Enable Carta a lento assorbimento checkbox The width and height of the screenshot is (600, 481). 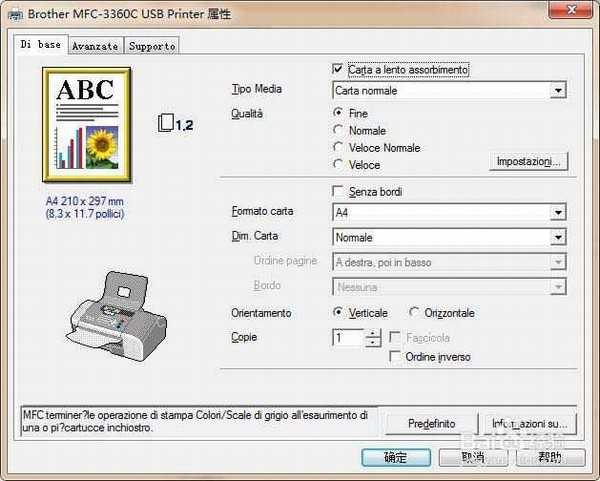pyautogui.click(x=339, y=70)
